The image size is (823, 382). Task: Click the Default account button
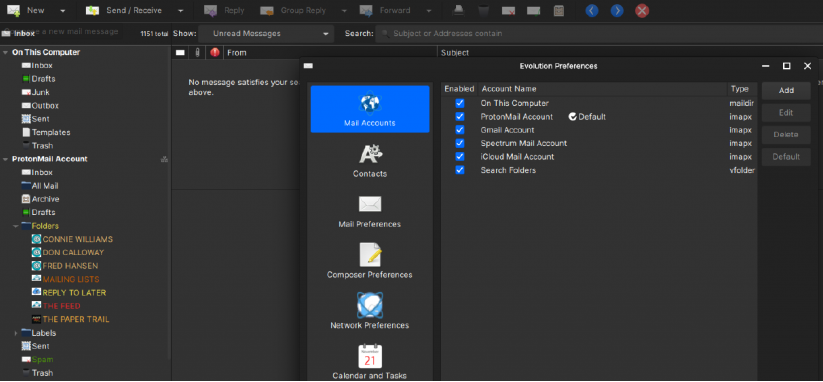(x=786, y=157)
